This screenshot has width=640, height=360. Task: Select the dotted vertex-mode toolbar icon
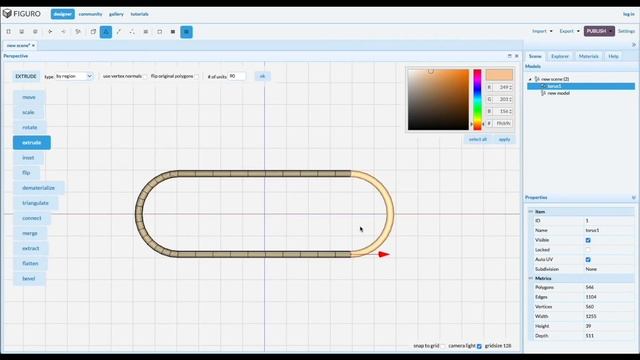132,32
